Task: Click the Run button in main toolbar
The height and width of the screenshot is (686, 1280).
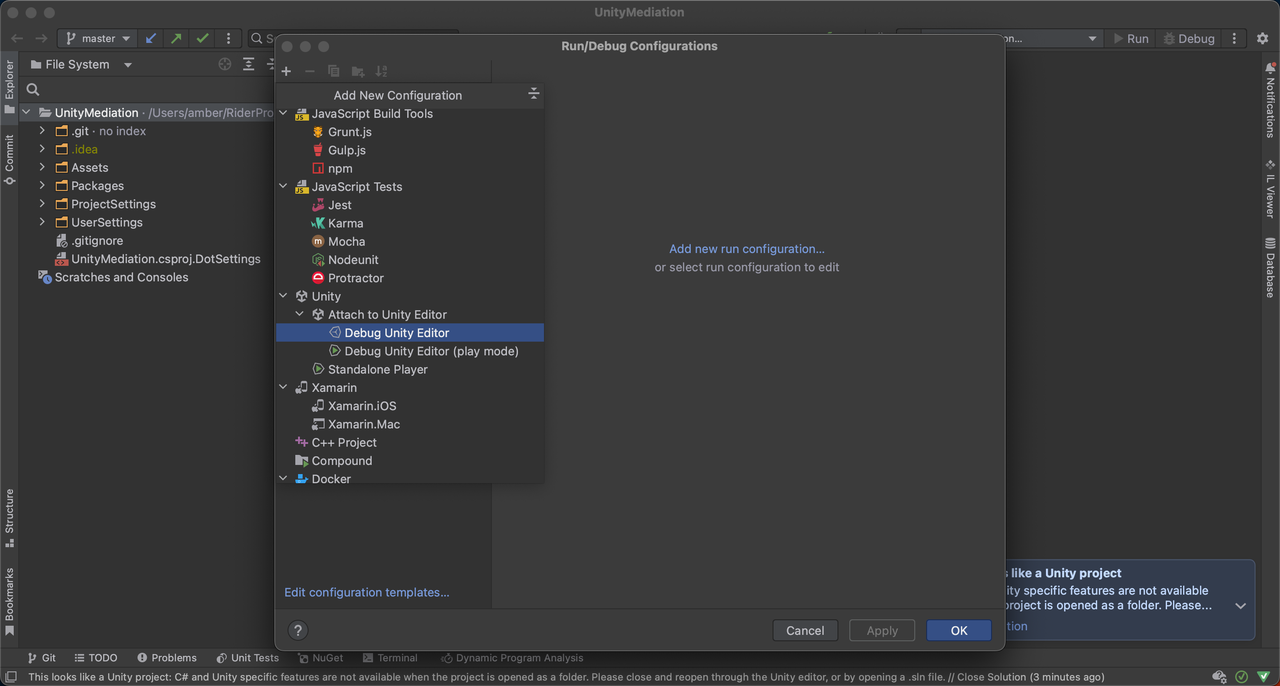Action: tap(1131, 38)
